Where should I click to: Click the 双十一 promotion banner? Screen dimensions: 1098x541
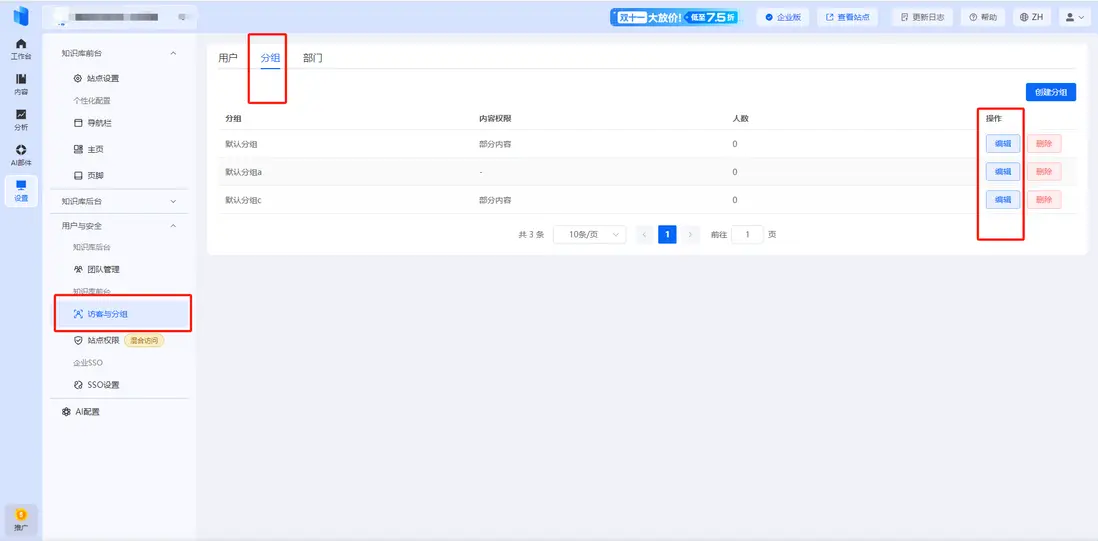pos(674,17)
